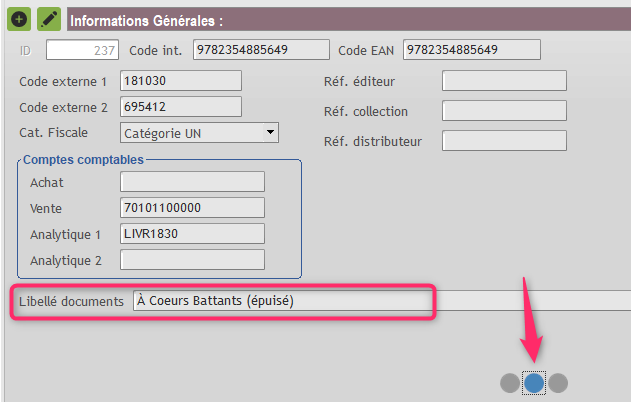
Task: Click the ID field showing 237
Action: coord(82,49)
